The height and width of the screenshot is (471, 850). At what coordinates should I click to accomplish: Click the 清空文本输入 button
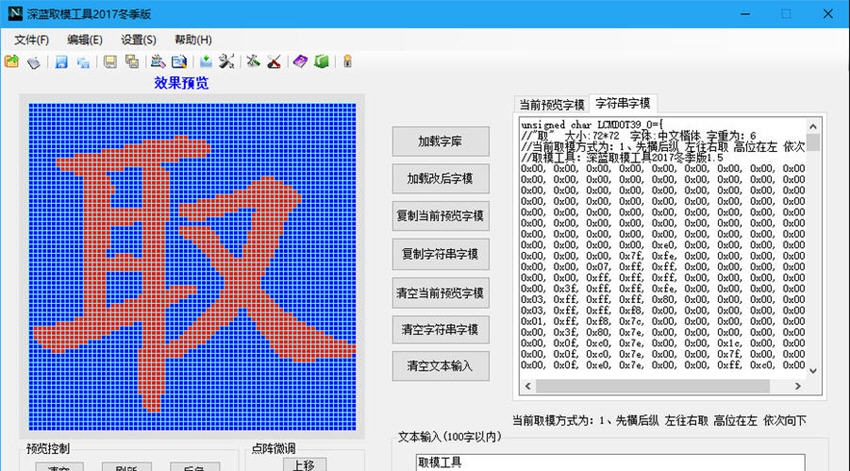click(440, 366)
